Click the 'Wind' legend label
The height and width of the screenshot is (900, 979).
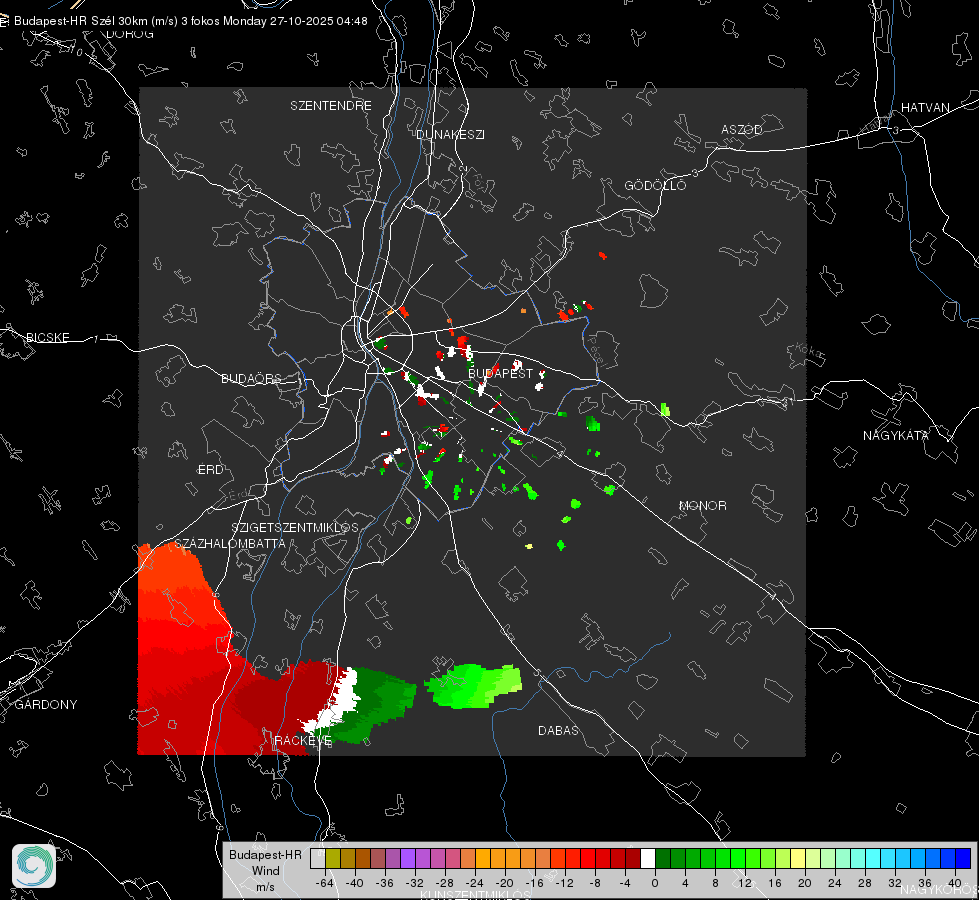(265, 871)
